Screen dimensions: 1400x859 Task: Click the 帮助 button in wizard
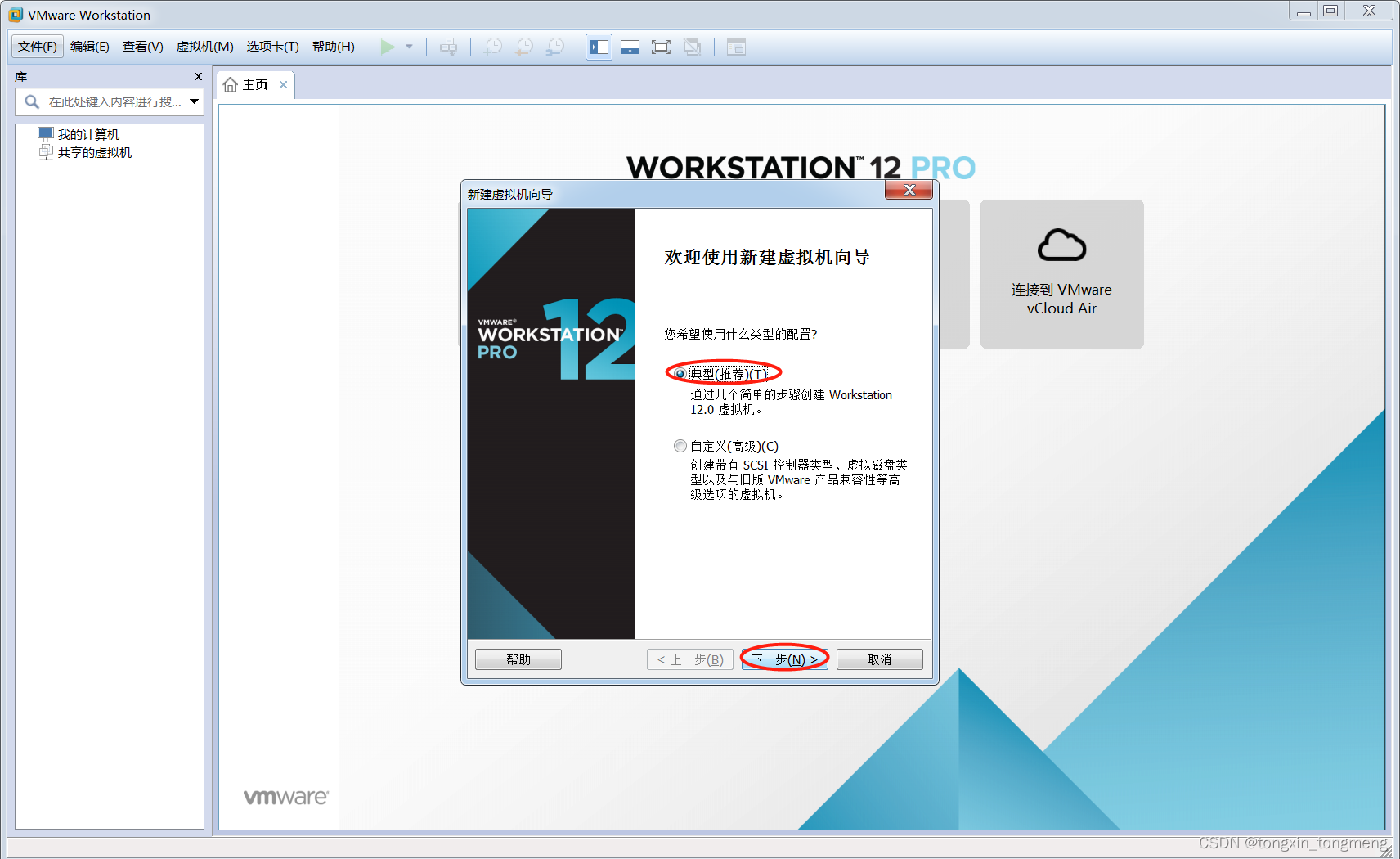[x=518, y=659]
